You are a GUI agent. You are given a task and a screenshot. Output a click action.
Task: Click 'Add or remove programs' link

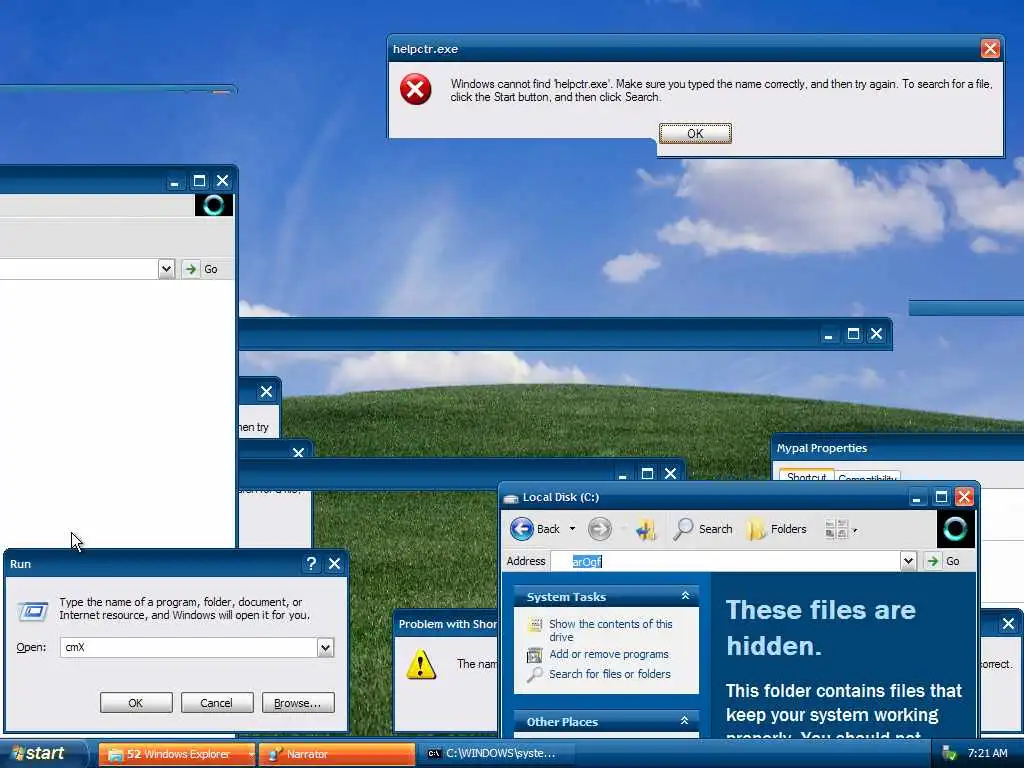click(x=609, y=654)
